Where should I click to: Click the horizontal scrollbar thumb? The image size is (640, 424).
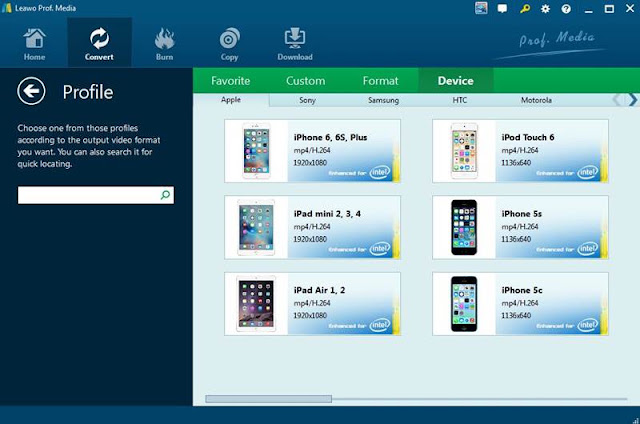pyautogui.click(x=269, y=399)
